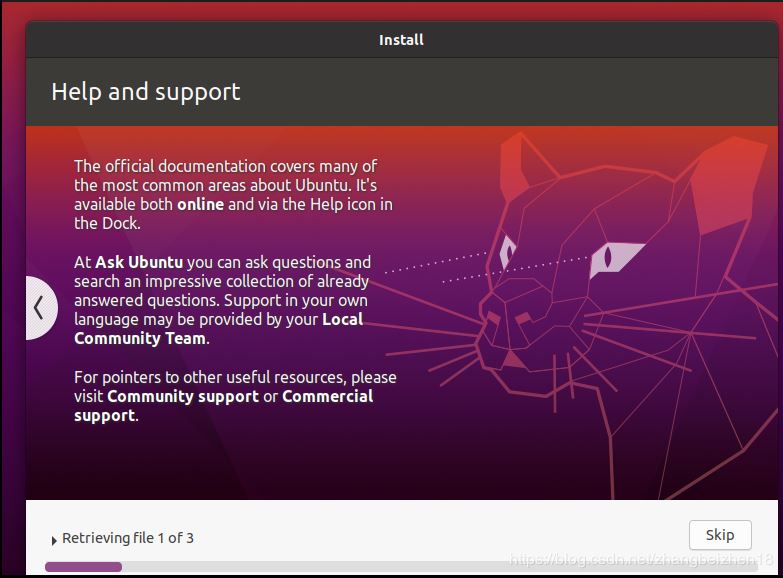Image resolution: width=783 pixels, height=578 pixels.
Task: Click the purple installation progress bar
Action: pyautogui.click(x=83, y=567)
